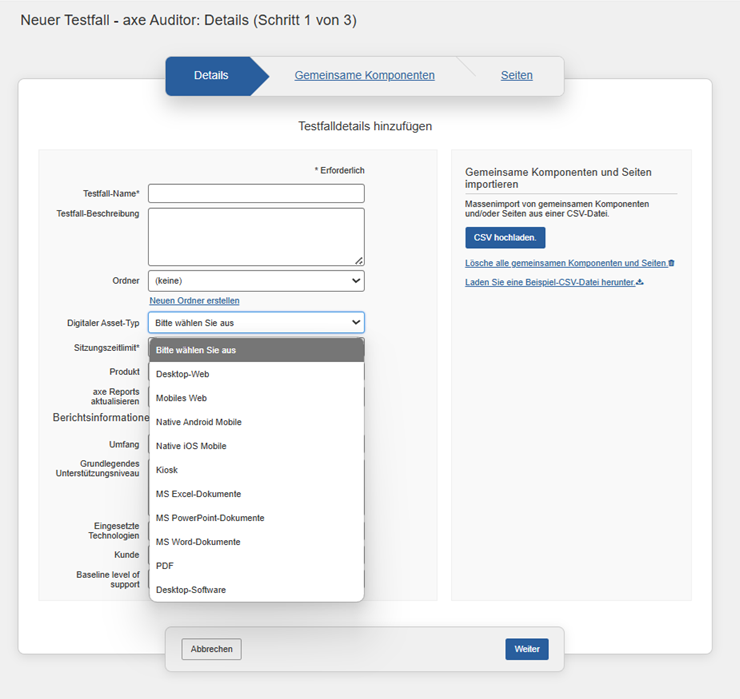The image size is (740, 699).
Task: Select MS PowerPoint-Dokumente option
Action: [x=210, y=518]
